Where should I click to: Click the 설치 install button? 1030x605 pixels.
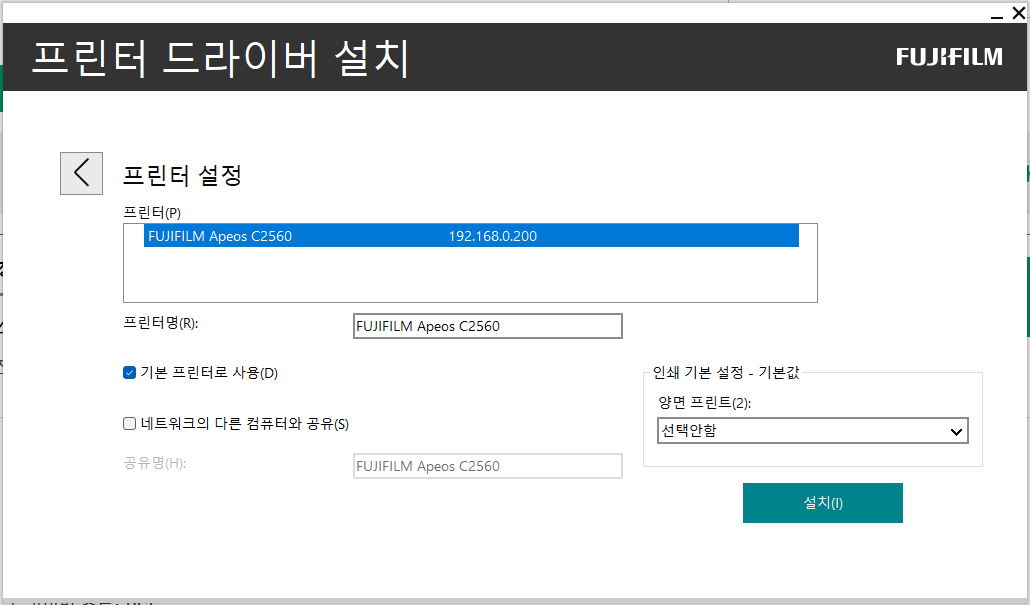[822, 503]
